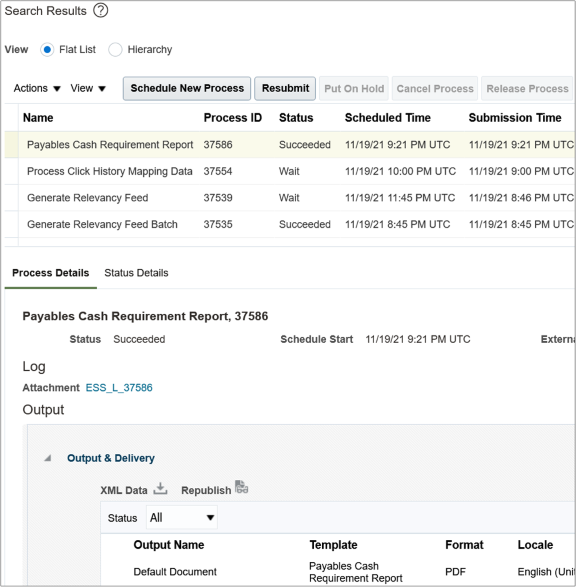The width and height of the screenshot is (576, 587).
Task: Click the Resubmit button
Action: point(285,88)
